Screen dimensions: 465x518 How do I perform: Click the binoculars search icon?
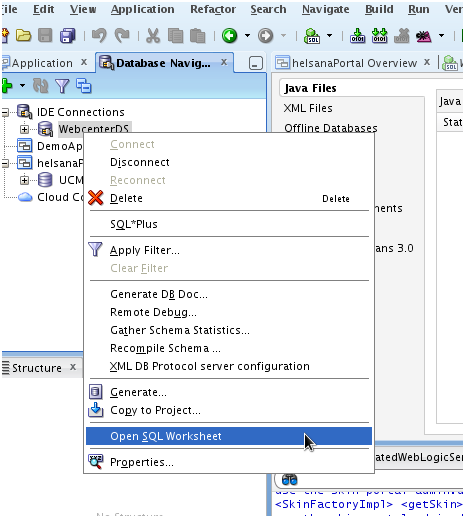tap(289, 480)
